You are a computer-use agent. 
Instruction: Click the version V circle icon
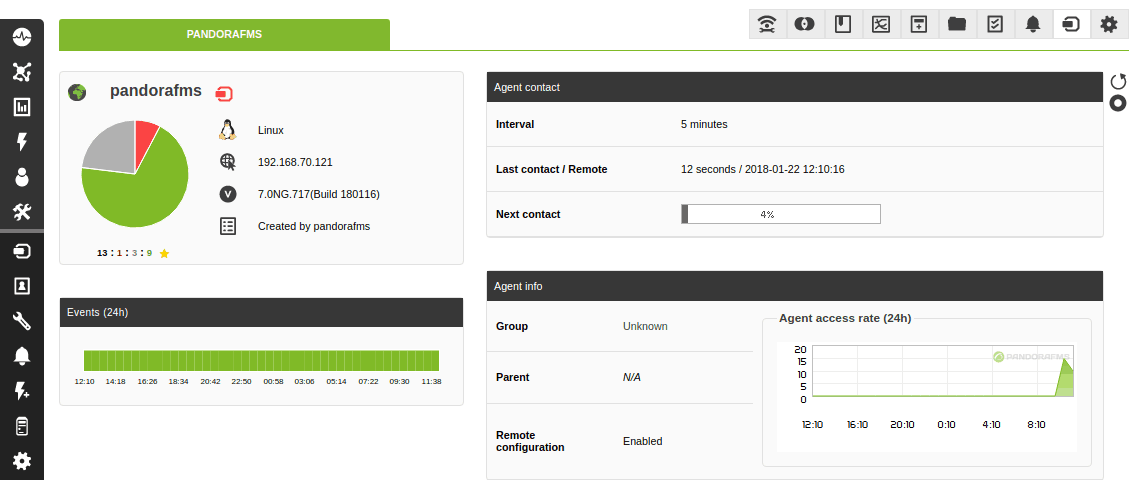click(228, 194)
